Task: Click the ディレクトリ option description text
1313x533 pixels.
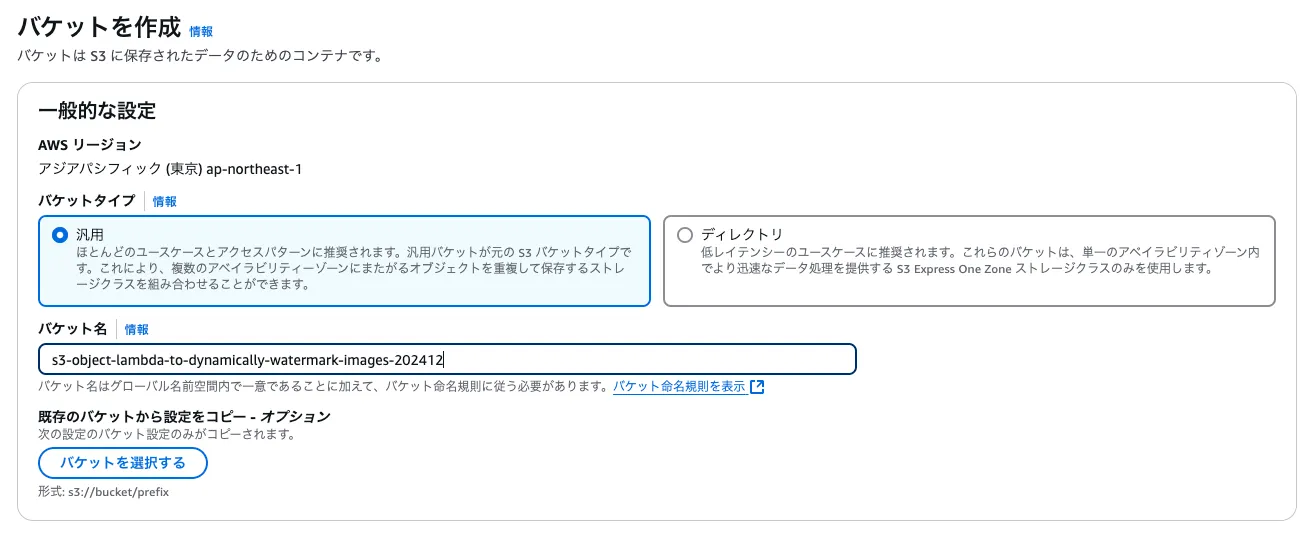Action: click(980, 260)
